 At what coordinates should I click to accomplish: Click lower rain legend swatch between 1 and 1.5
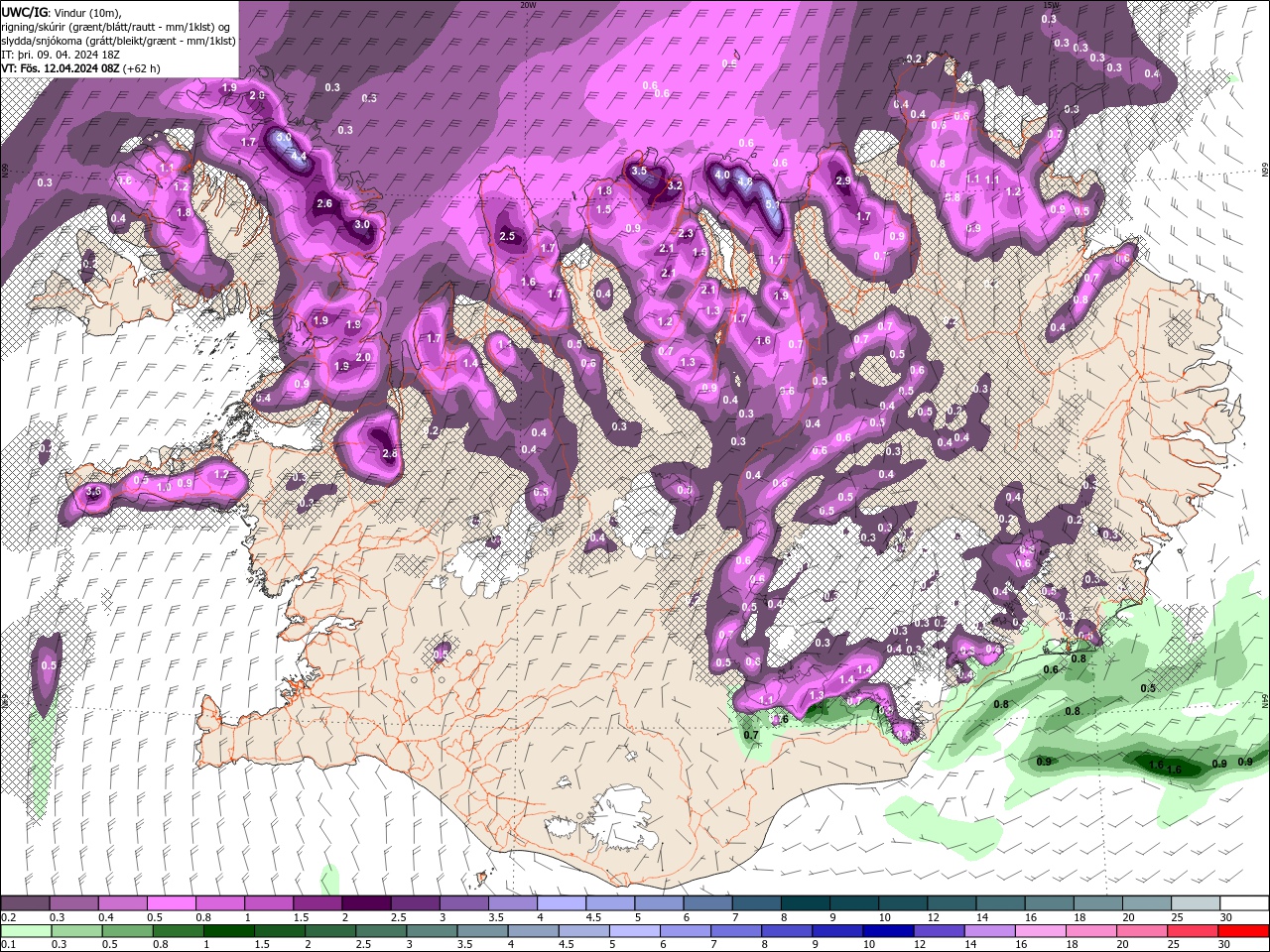pyautogui.click(x=228, y=931)
